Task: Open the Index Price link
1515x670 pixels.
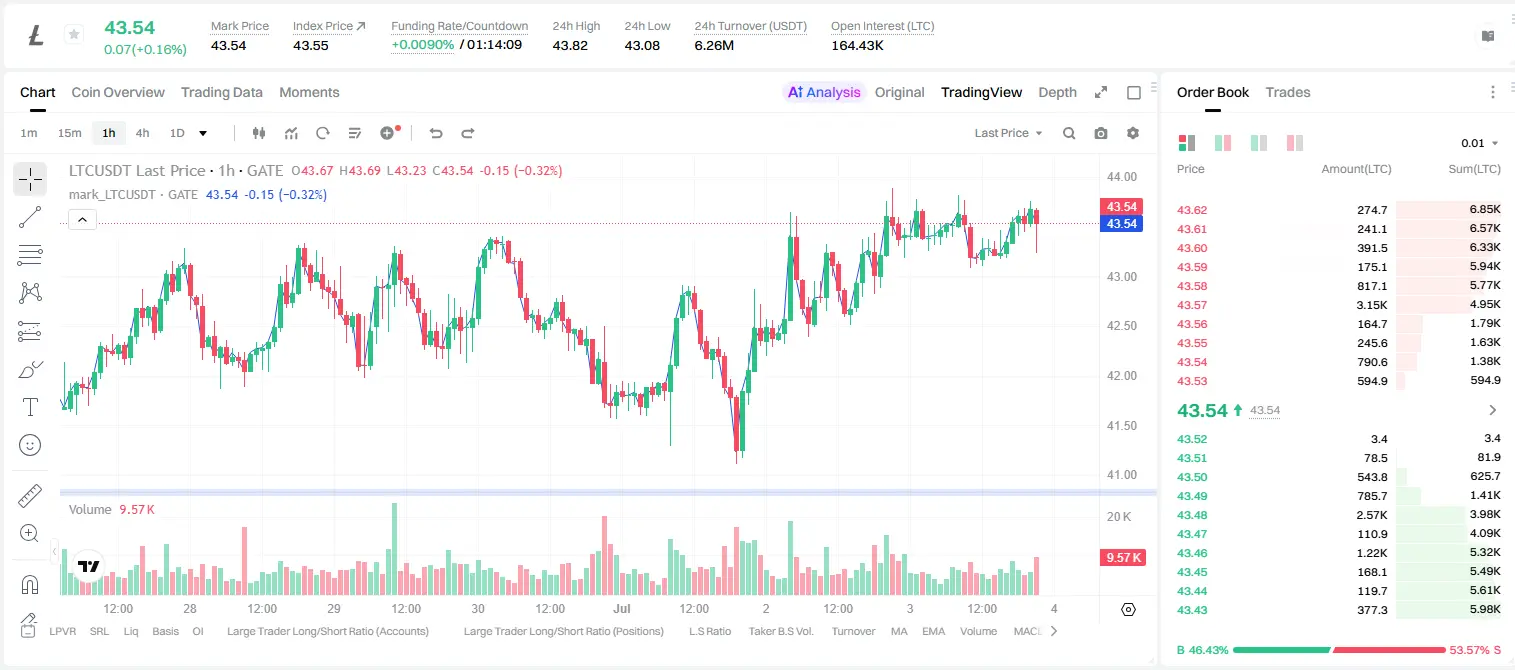Action: tap(329, 25)
